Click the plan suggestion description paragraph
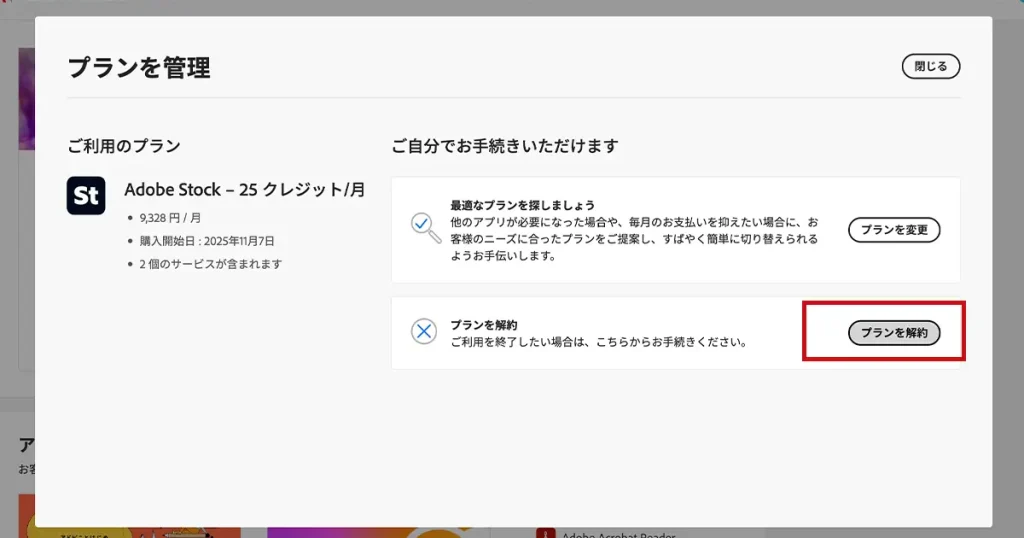 click(634, 239)
